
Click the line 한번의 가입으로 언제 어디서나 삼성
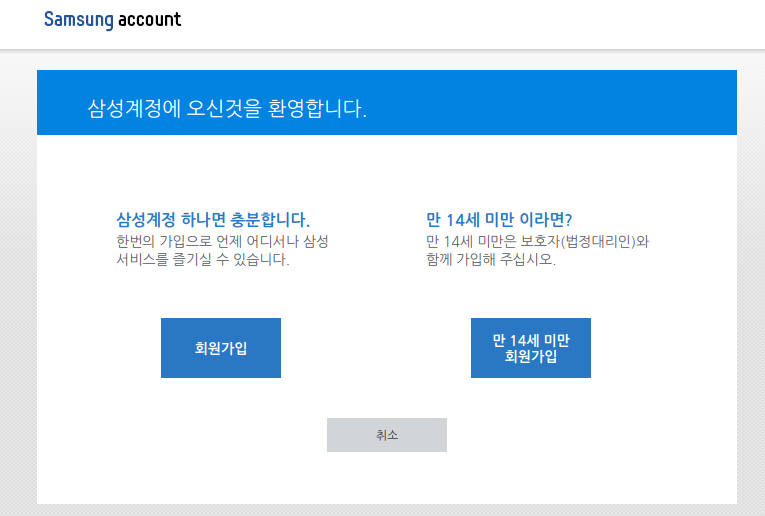click(222, 242)
